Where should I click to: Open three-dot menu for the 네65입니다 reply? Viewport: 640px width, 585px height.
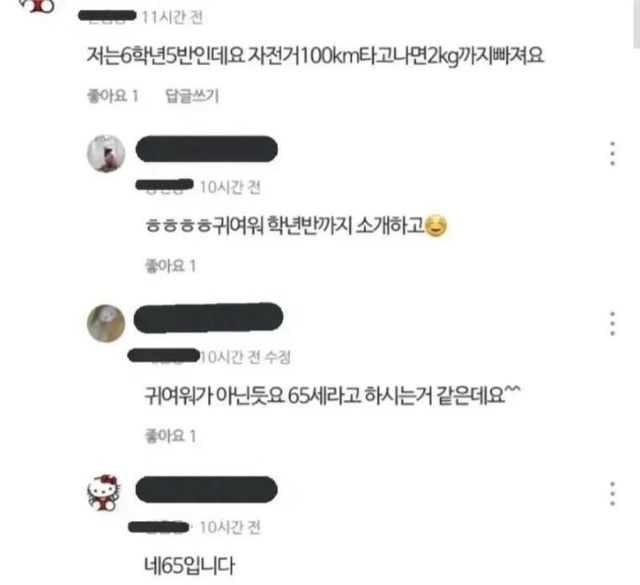612,494
